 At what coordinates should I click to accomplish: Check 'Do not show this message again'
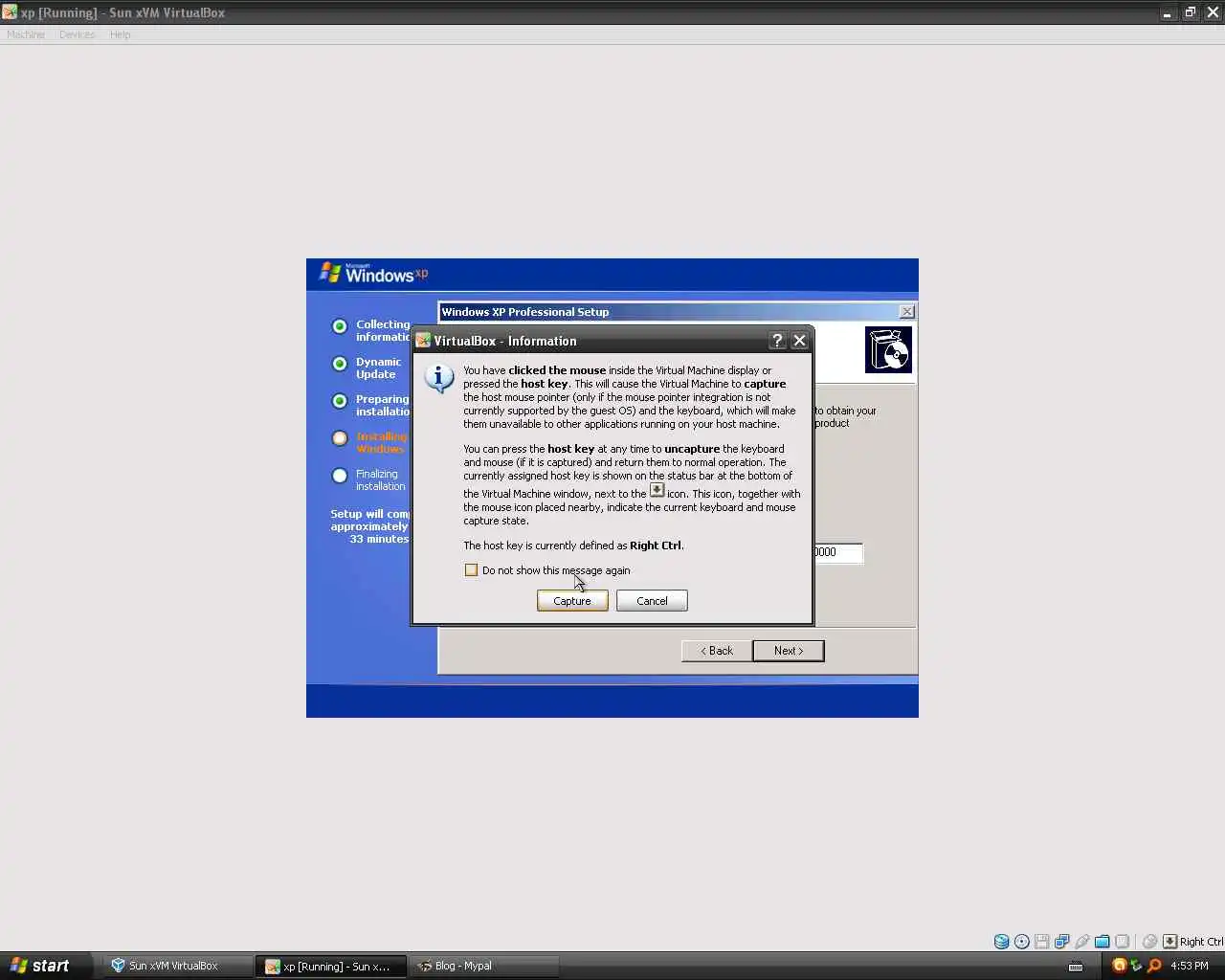pos(471,570)
